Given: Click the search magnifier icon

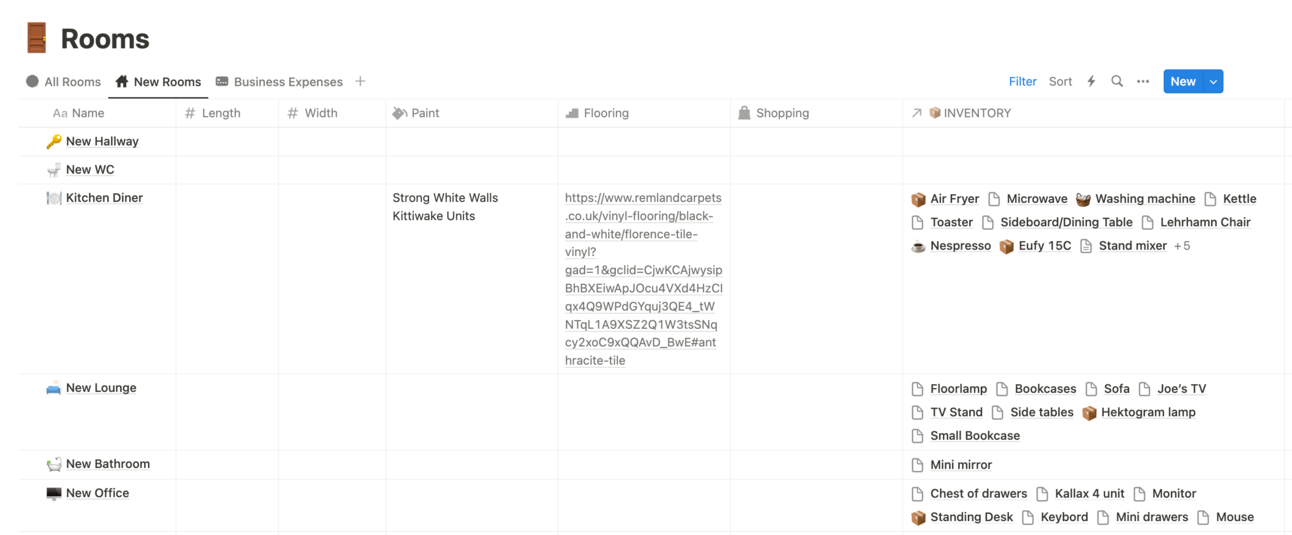Looking at the screenshot, I should [x=1117, y=82].
